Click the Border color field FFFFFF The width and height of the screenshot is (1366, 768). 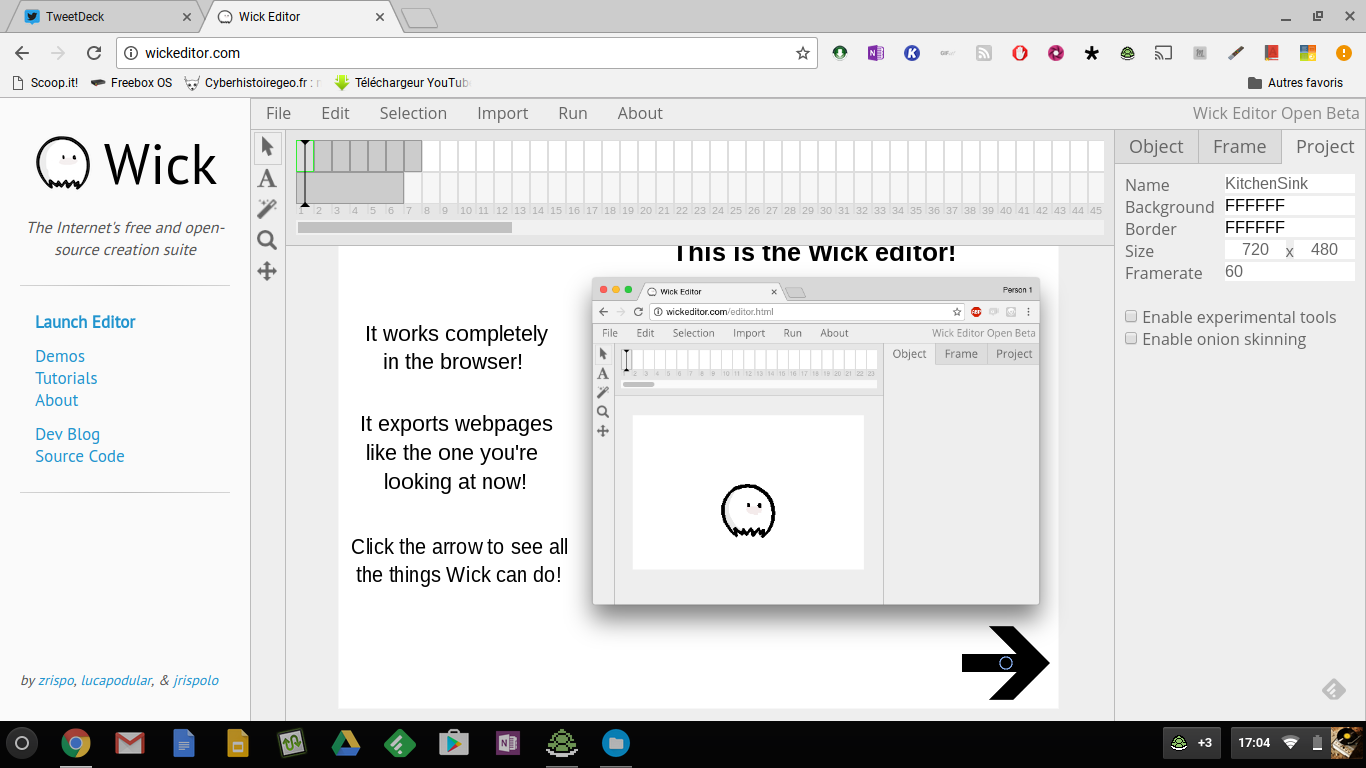pyautogui.click(x=1289, y=228)
